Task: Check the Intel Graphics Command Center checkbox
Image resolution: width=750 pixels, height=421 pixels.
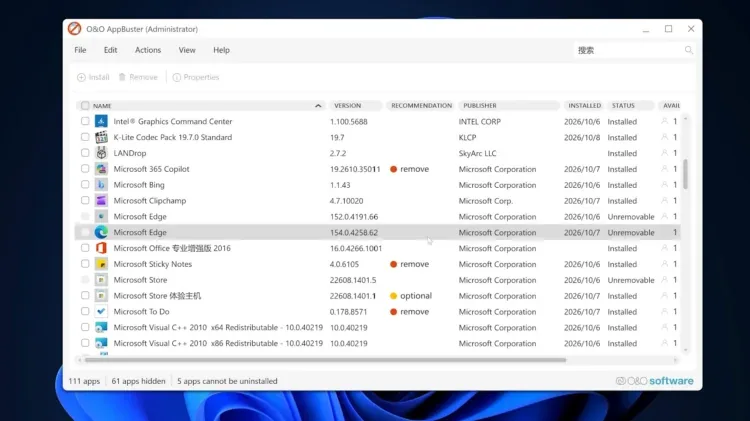Action: pyautogui.click(x=85, y=121)
